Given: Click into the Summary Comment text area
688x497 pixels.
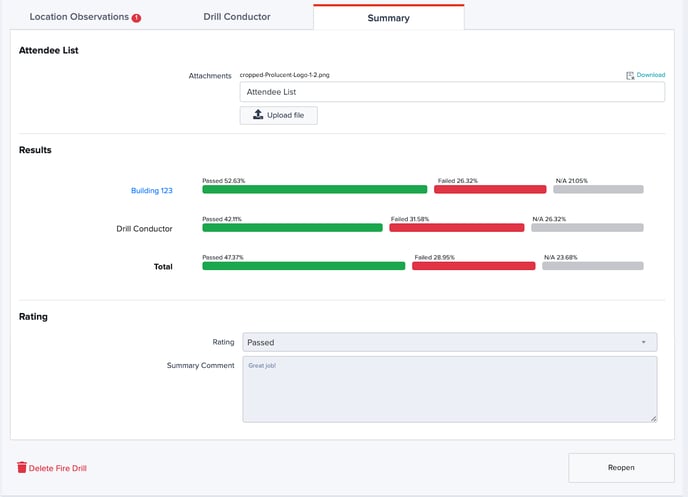Looking at the screenshot, I should pyautogui.click(x=450, y=390).
